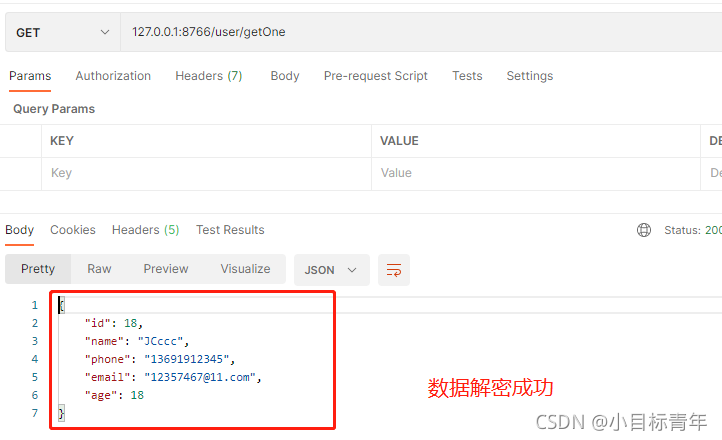This screenshot has width=722, height=440.
Task: Open the Authorization tab
Action: (x=113, y=76)
